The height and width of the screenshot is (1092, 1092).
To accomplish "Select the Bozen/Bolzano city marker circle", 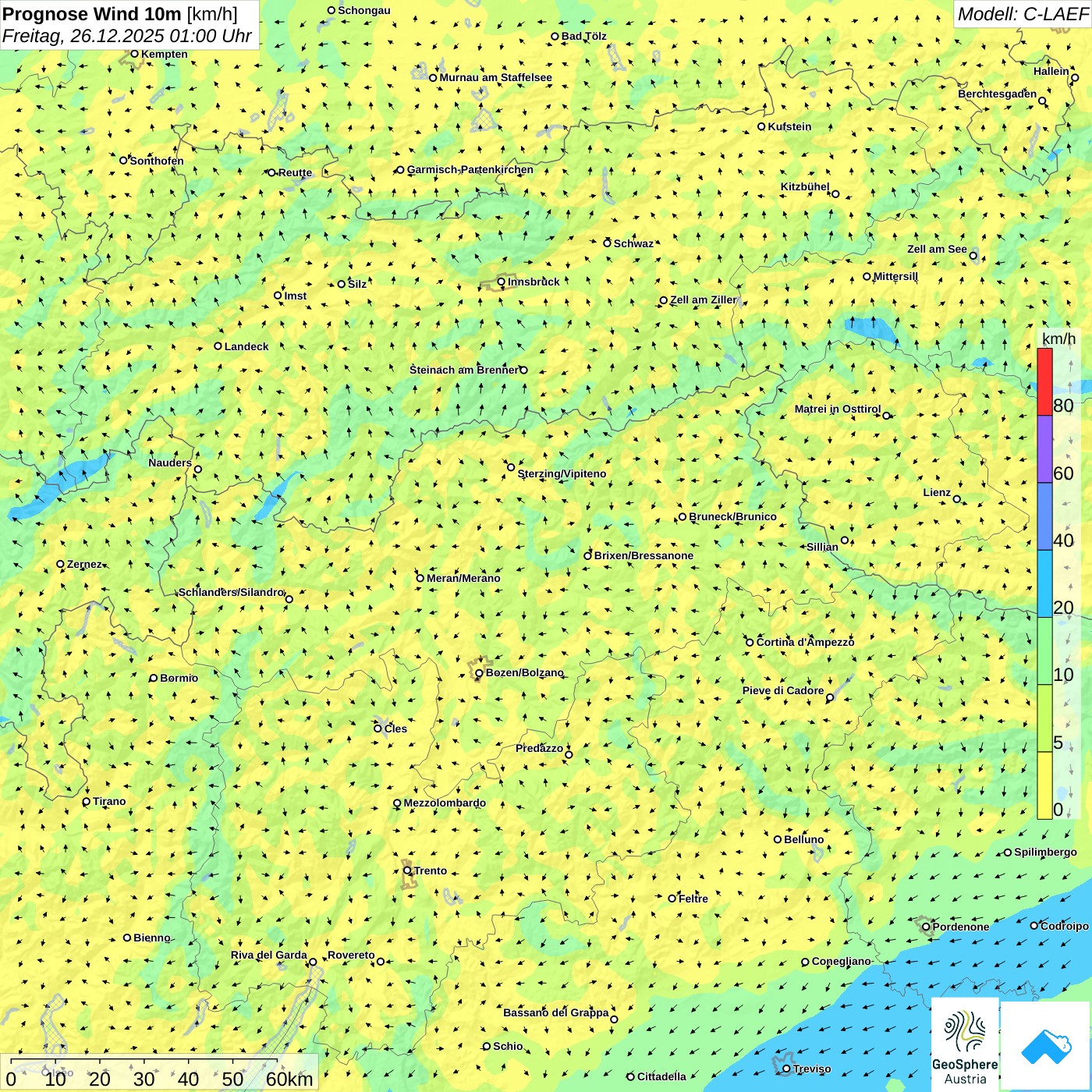I will [480, 673].
